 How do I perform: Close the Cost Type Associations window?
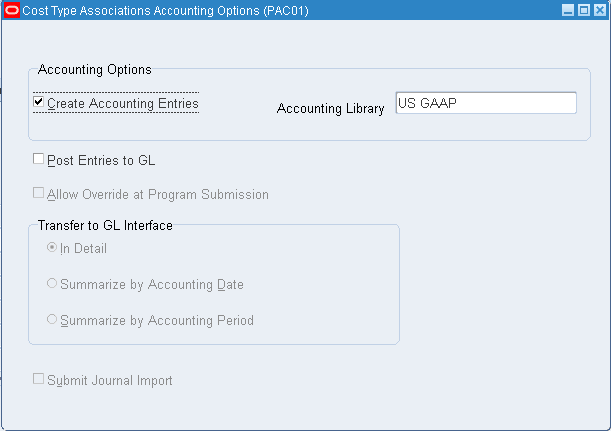598,10
